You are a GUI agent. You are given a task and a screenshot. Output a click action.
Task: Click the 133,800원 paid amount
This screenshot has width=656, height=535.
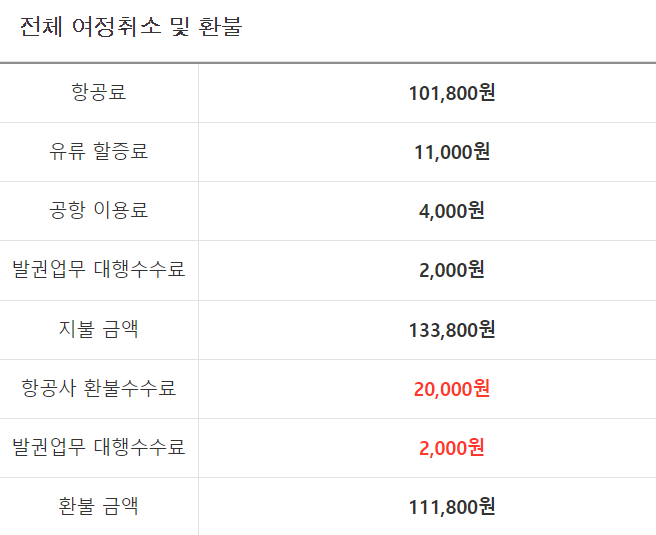coord(452,330)
